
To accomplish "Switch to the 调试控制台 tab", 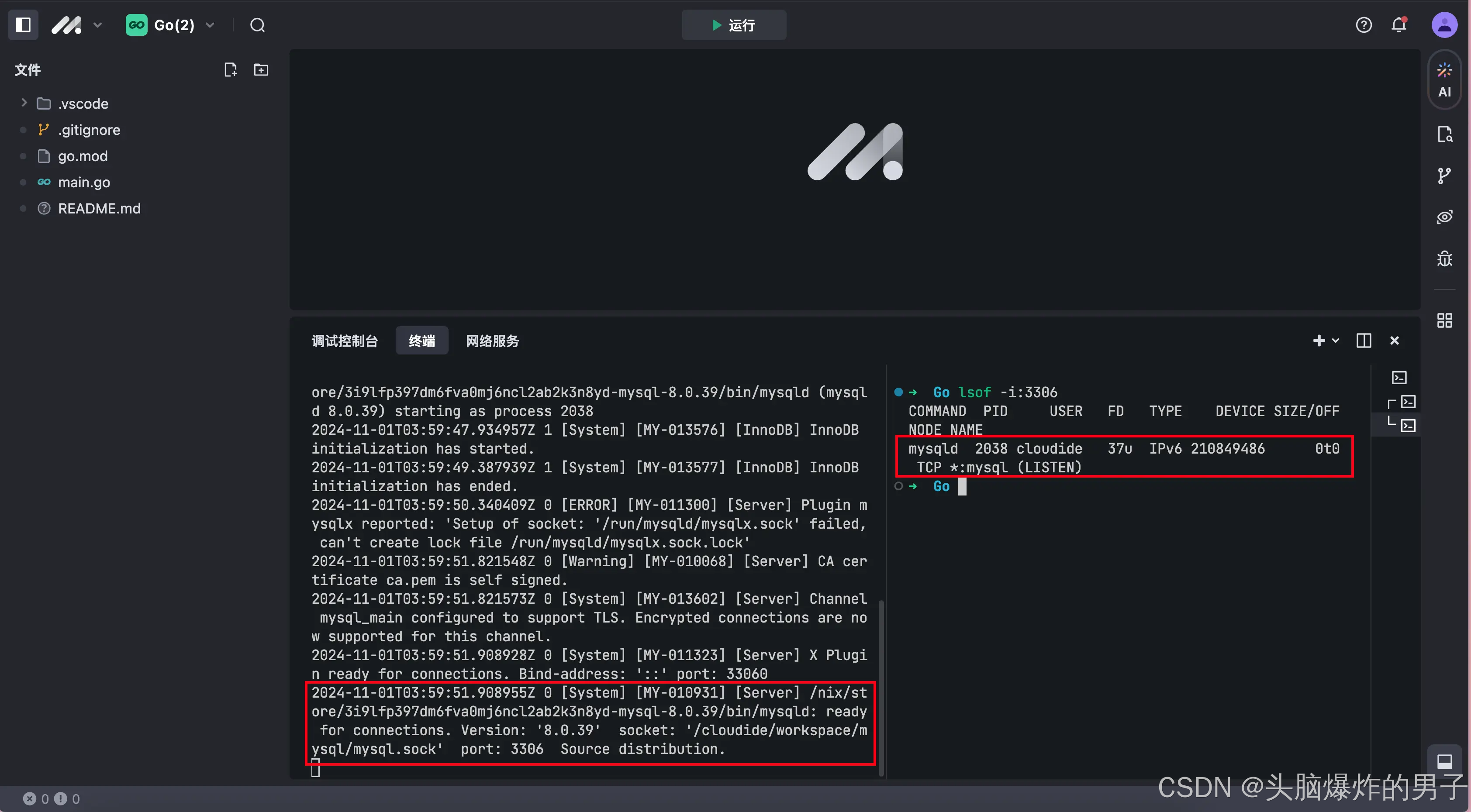I will (x=344, y=341).
